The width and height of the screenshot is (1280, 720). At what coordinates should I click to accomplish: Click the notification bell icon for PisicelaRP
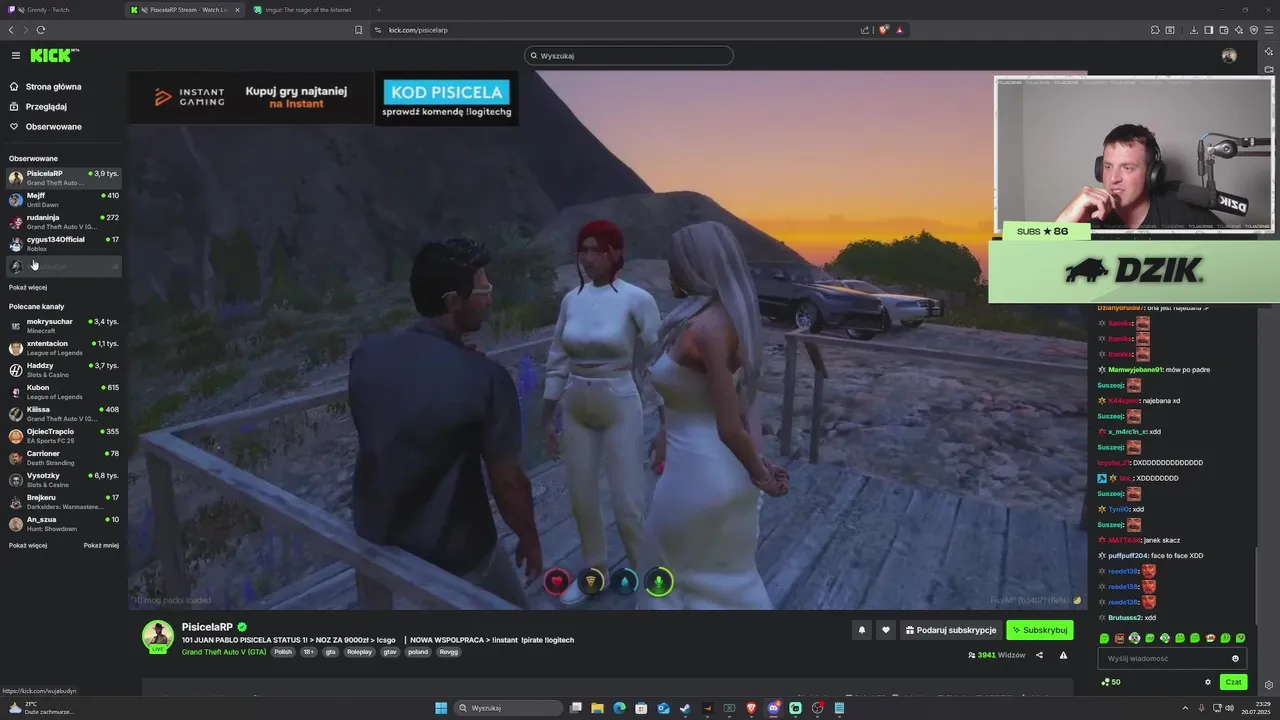tap(862, 630)
